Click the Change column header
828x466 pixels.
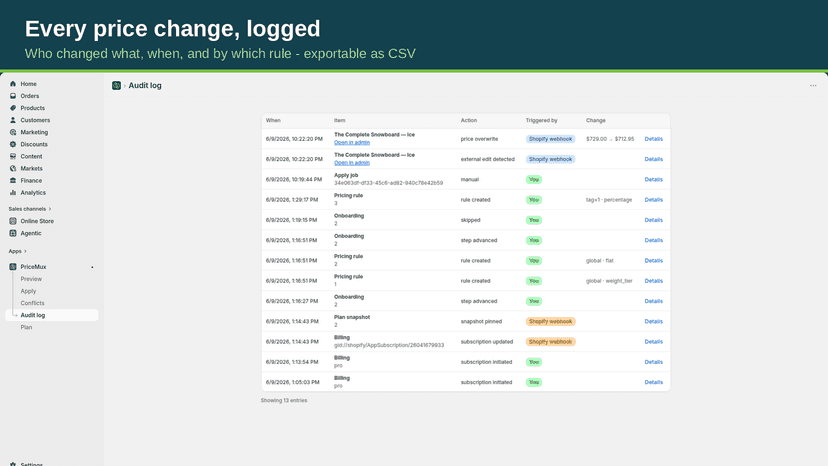[596, 120]
